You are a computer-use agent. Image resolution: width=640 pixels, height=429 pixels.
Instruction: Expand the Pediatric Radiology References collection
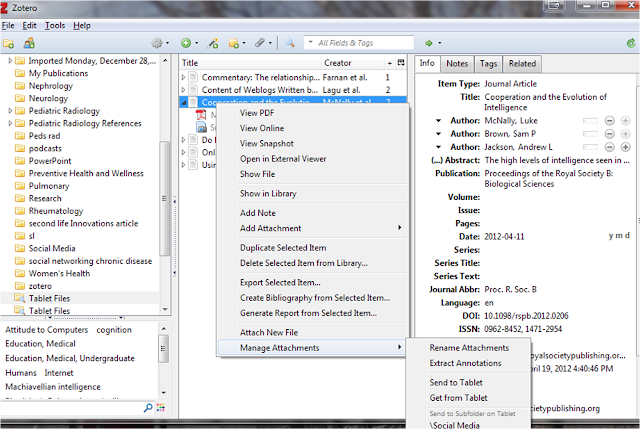10,123
